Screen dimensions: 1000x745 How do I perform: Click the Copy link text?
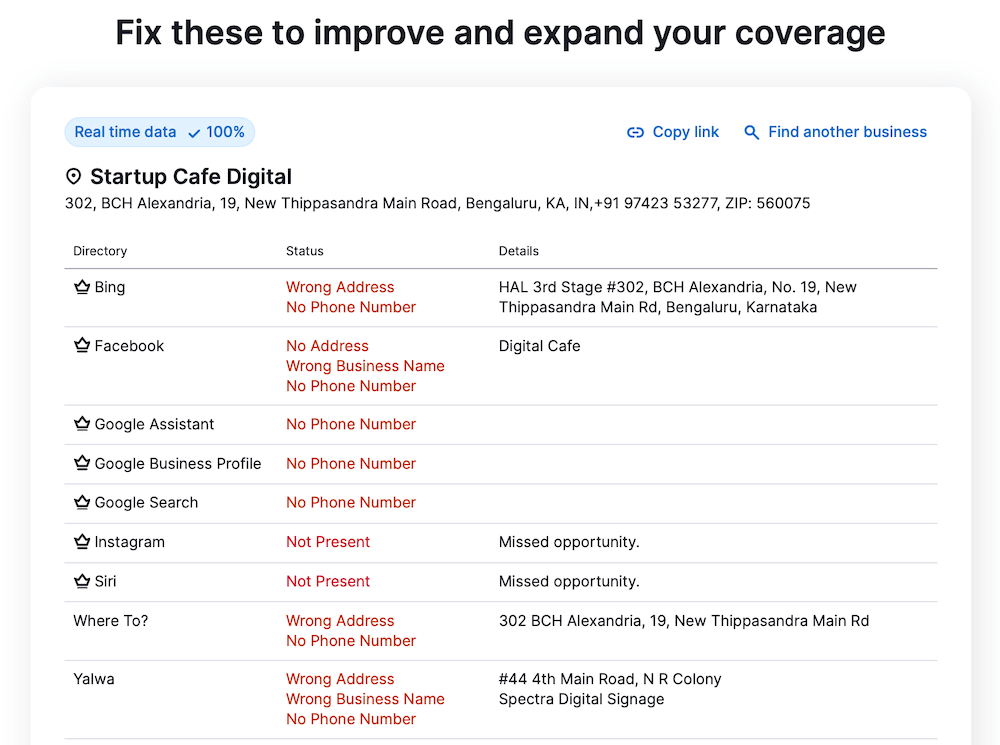pos(685,132)
